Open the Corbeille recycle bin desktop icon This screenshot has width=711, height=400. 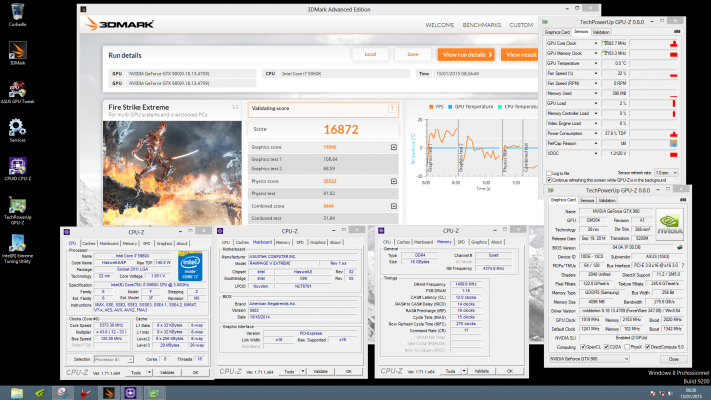click(17, 14)
